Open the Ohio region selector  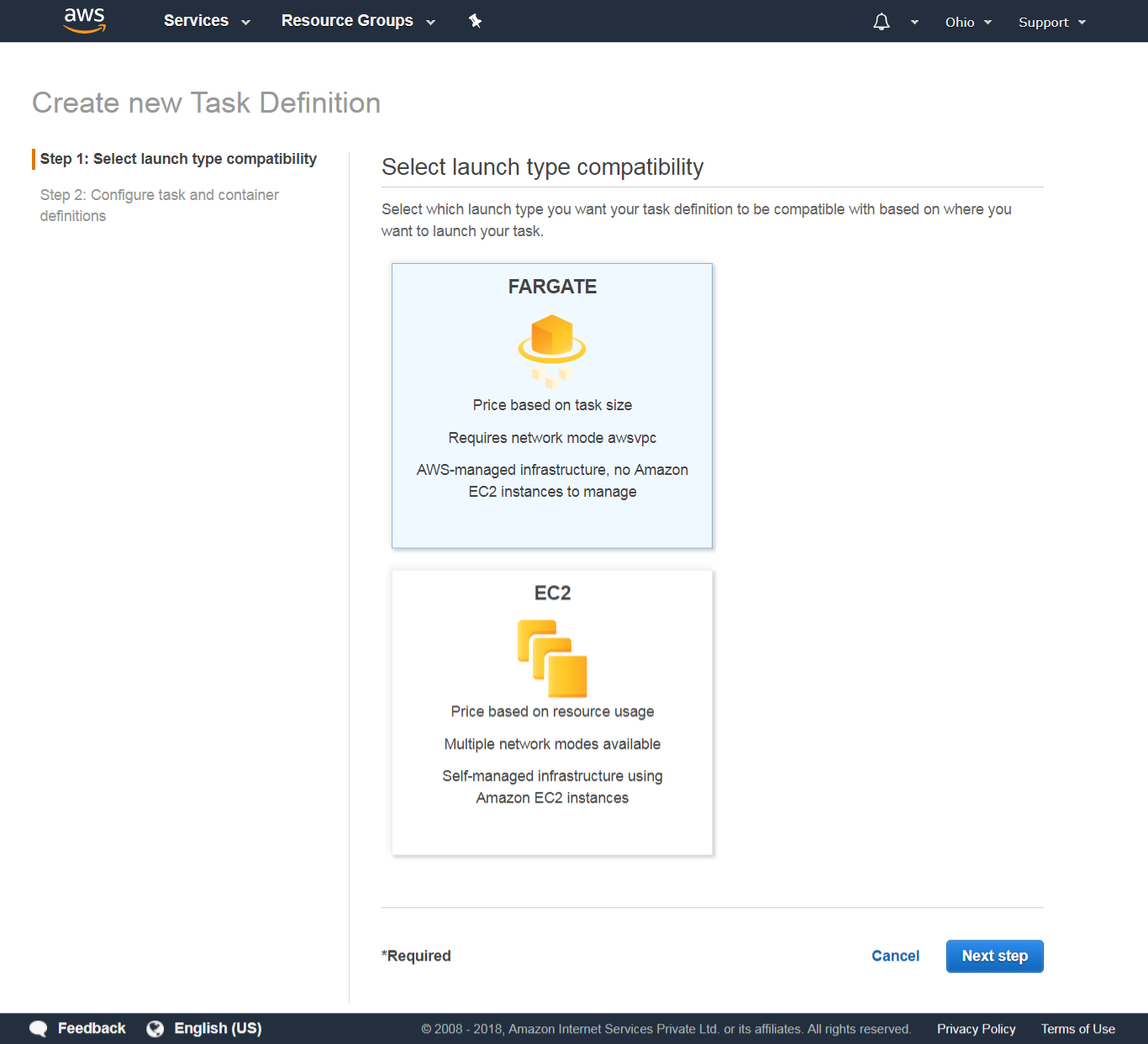point(968,22)
